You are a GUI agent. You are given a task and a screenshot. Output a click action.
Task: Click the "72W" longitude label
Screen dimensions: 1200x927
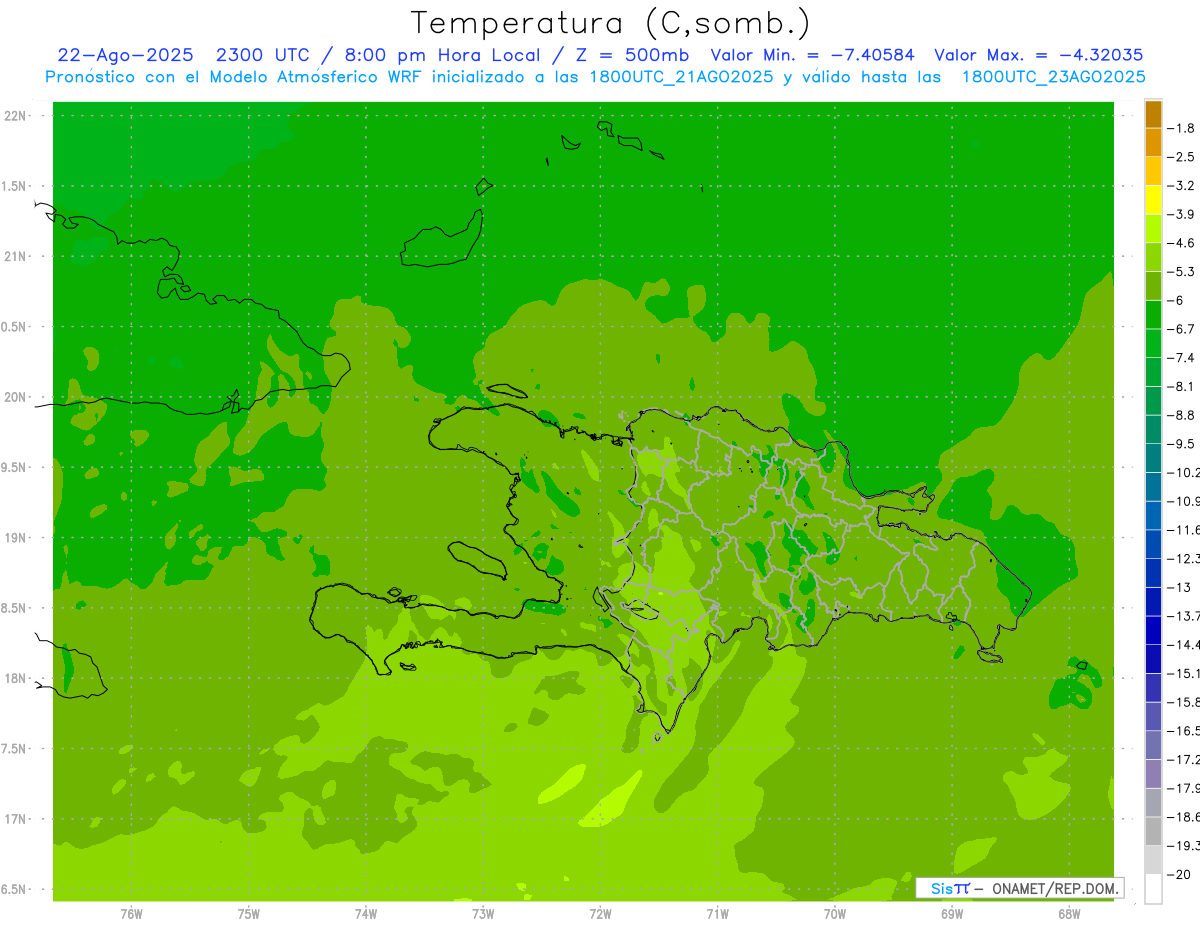(x=600, y=914)
